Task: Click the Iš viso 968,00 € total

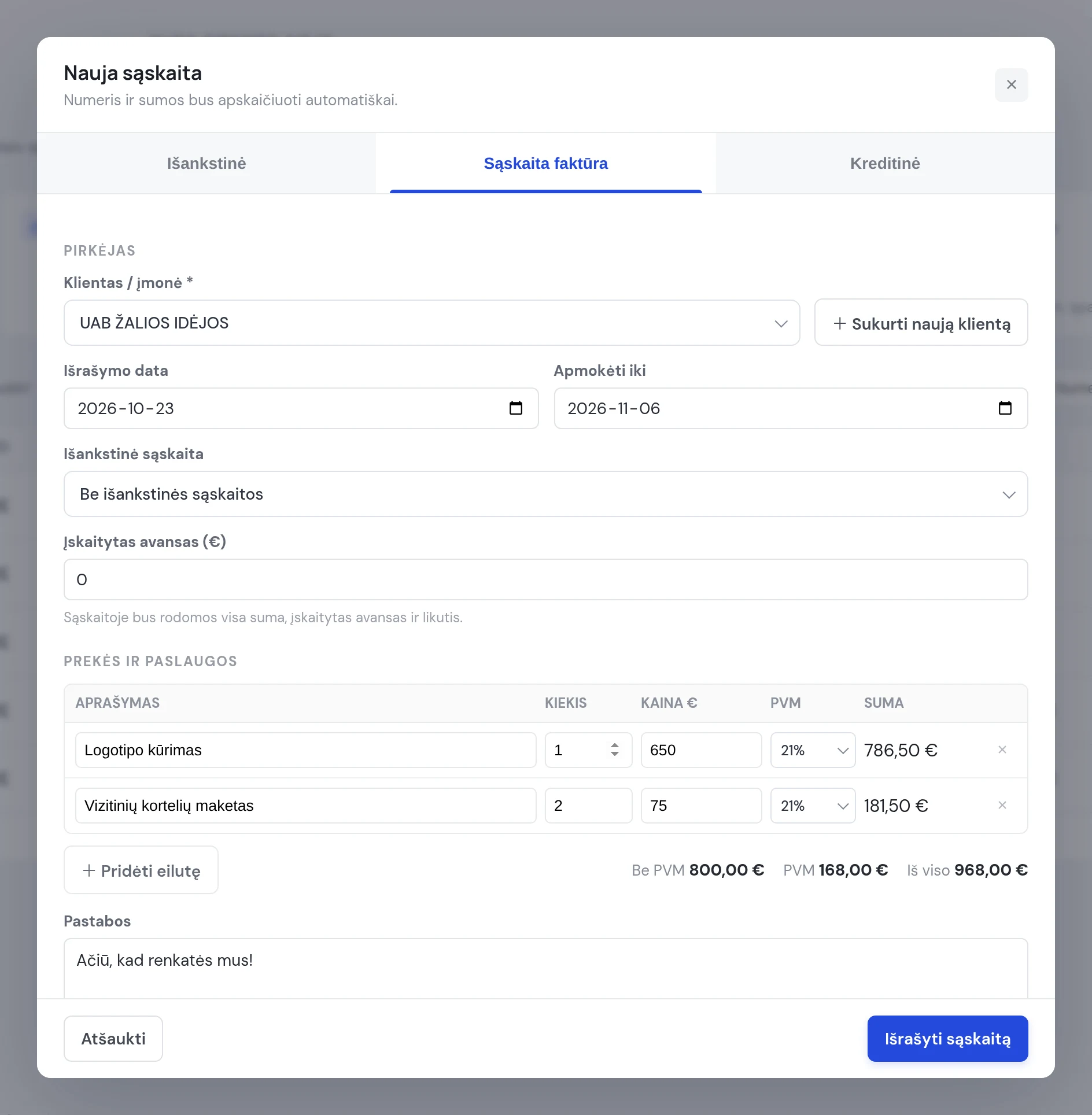Action: click(x=967, y=870)
